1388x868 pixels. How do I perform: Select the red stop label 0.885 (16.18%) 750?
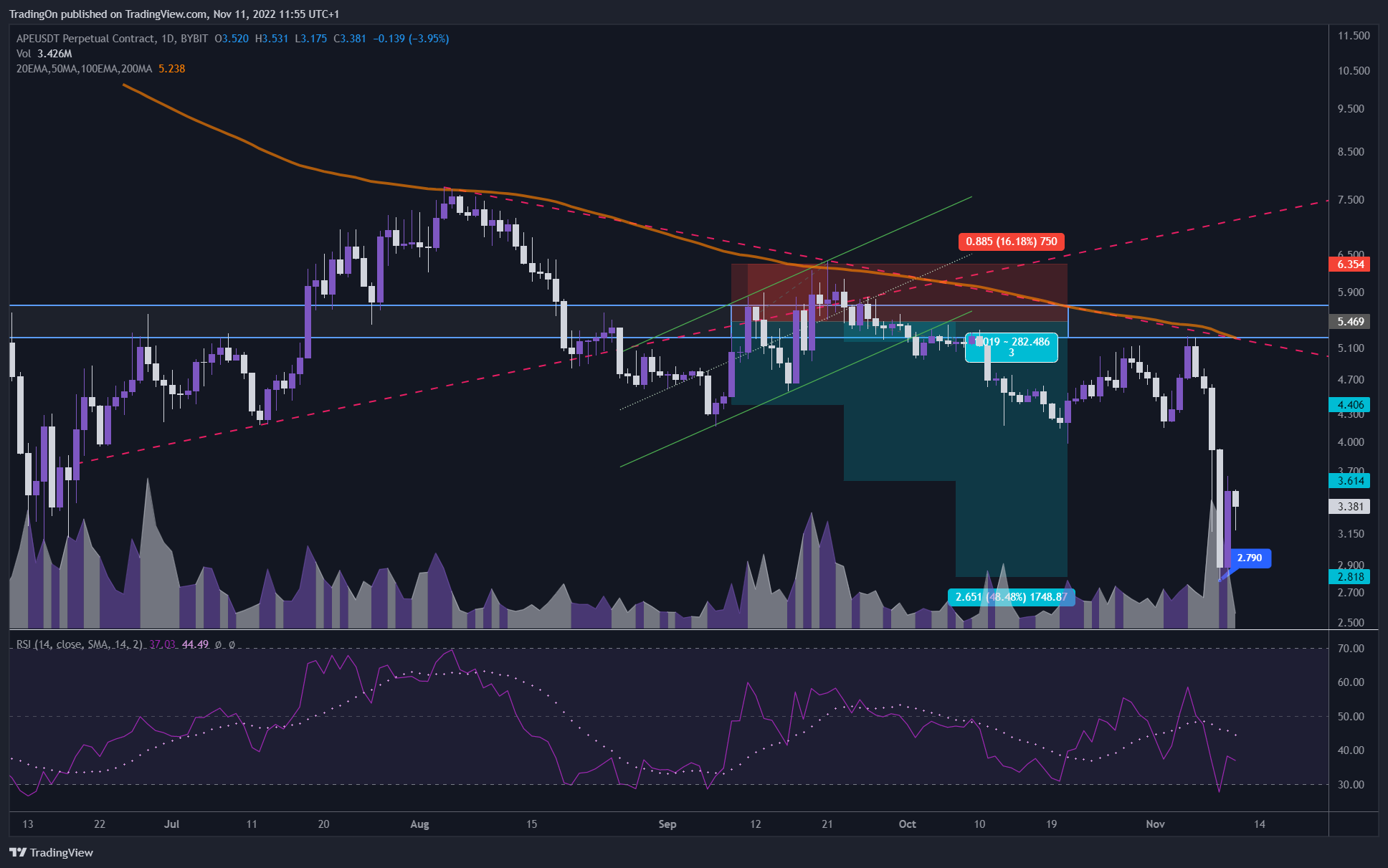pyautogui.click(x=1012, y=242)
